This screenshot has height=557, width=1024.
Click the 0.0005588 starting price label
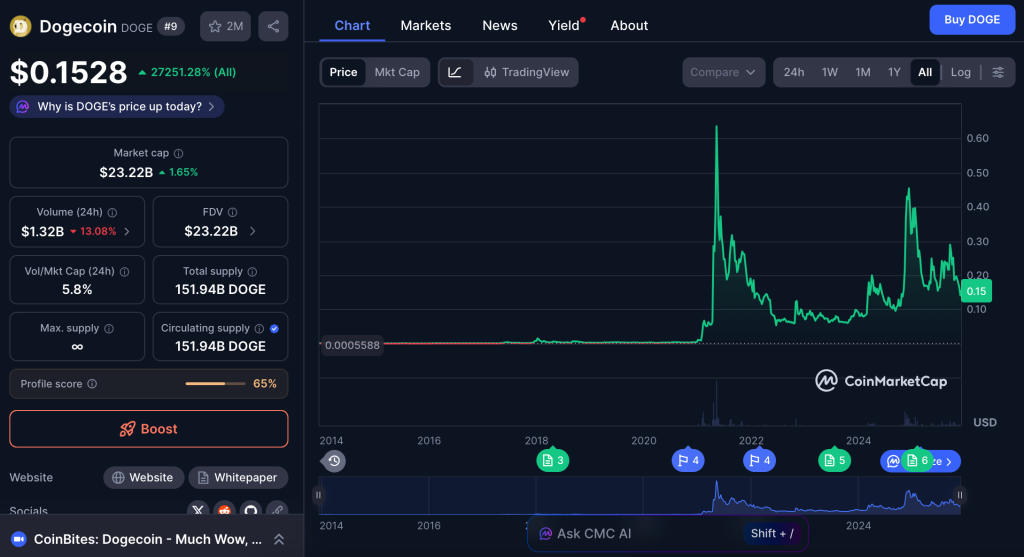click(352, 345)
